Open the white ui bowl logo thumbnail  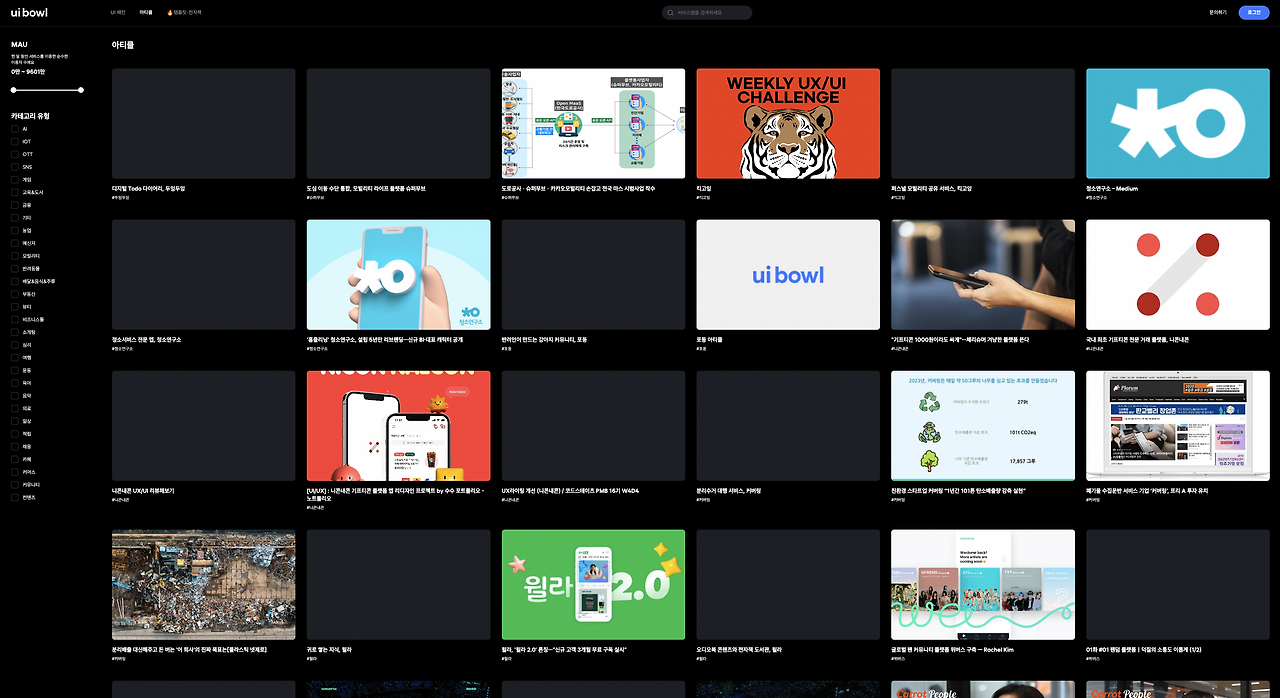788,275
